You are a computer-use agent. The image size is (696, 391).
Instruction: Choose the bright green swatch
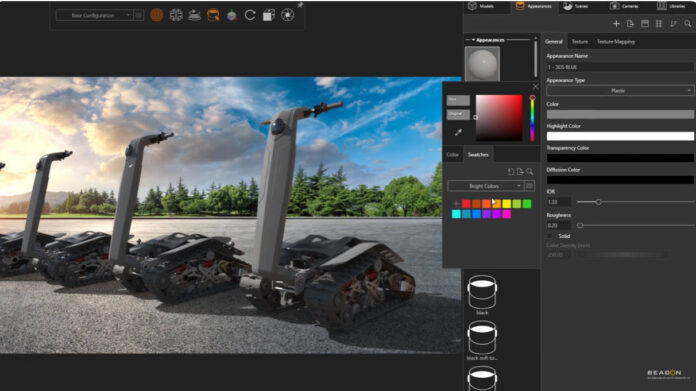(527, 204)
